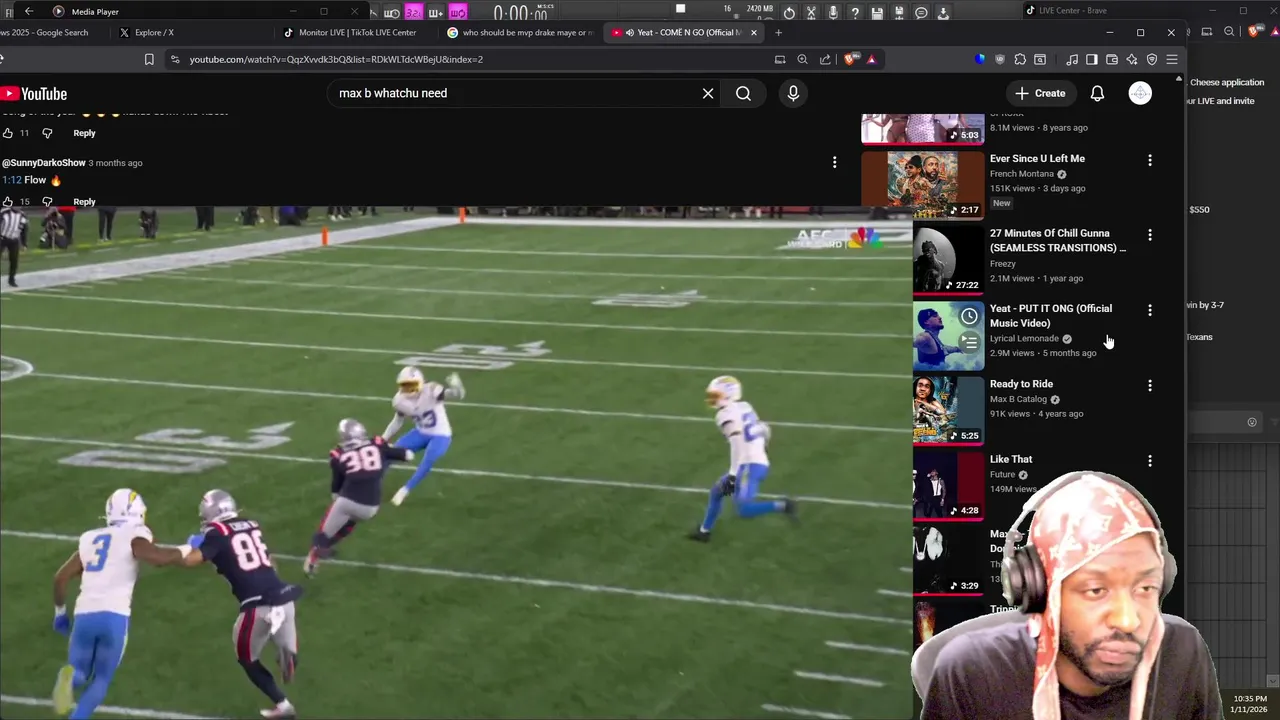Image resolution: width=1280 pixels, height=720 pixels.
Task: Click the Brave Shields lion icon
Action: 850,59
